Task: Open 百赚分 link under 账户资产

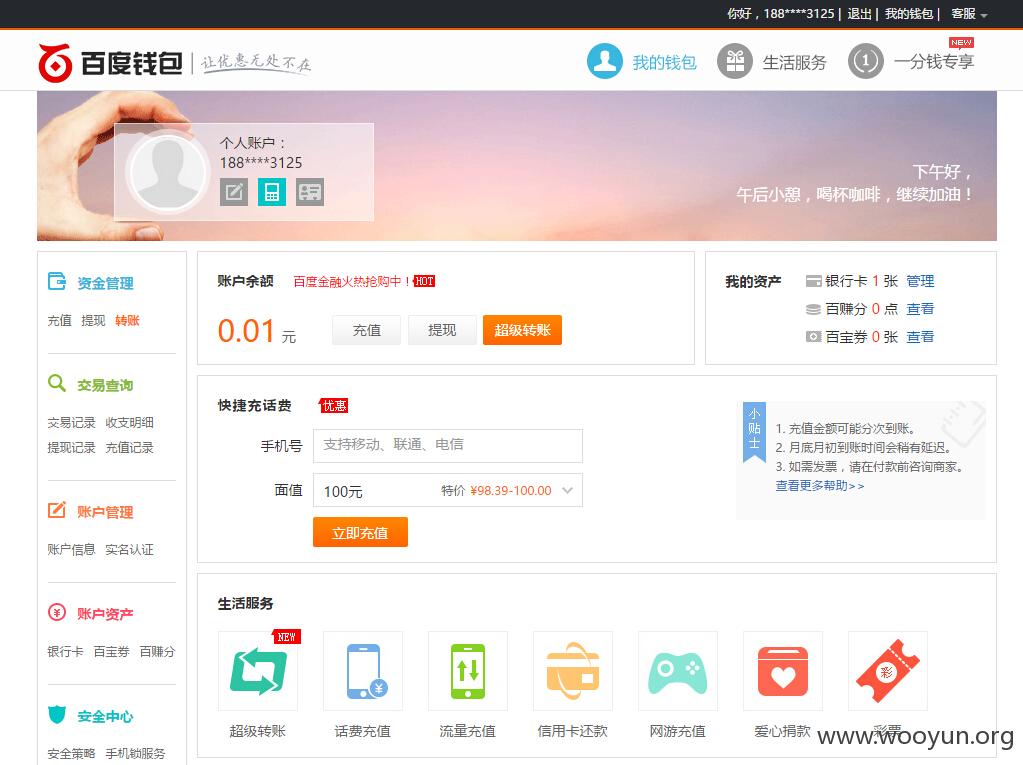Action: tap(158, 652)
